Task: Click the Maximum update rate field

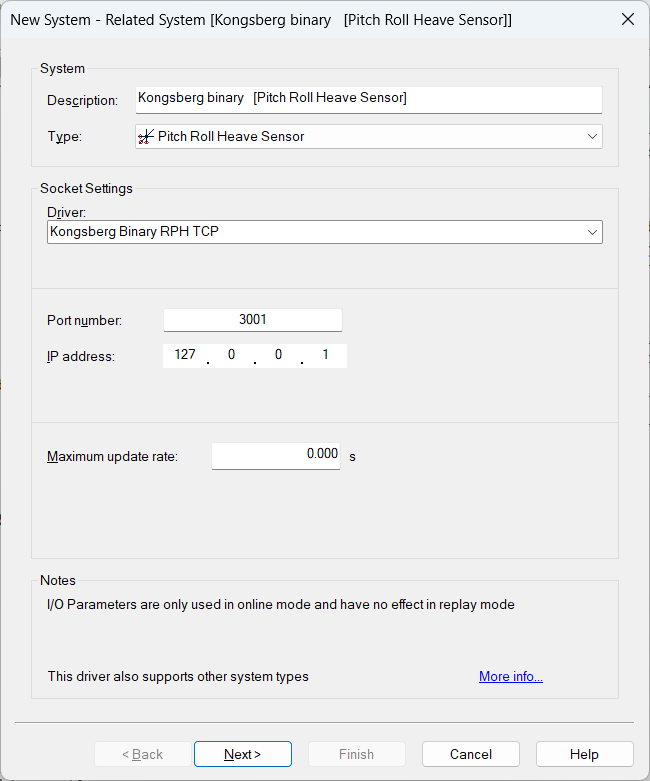Action: click(x=276, y=456)
